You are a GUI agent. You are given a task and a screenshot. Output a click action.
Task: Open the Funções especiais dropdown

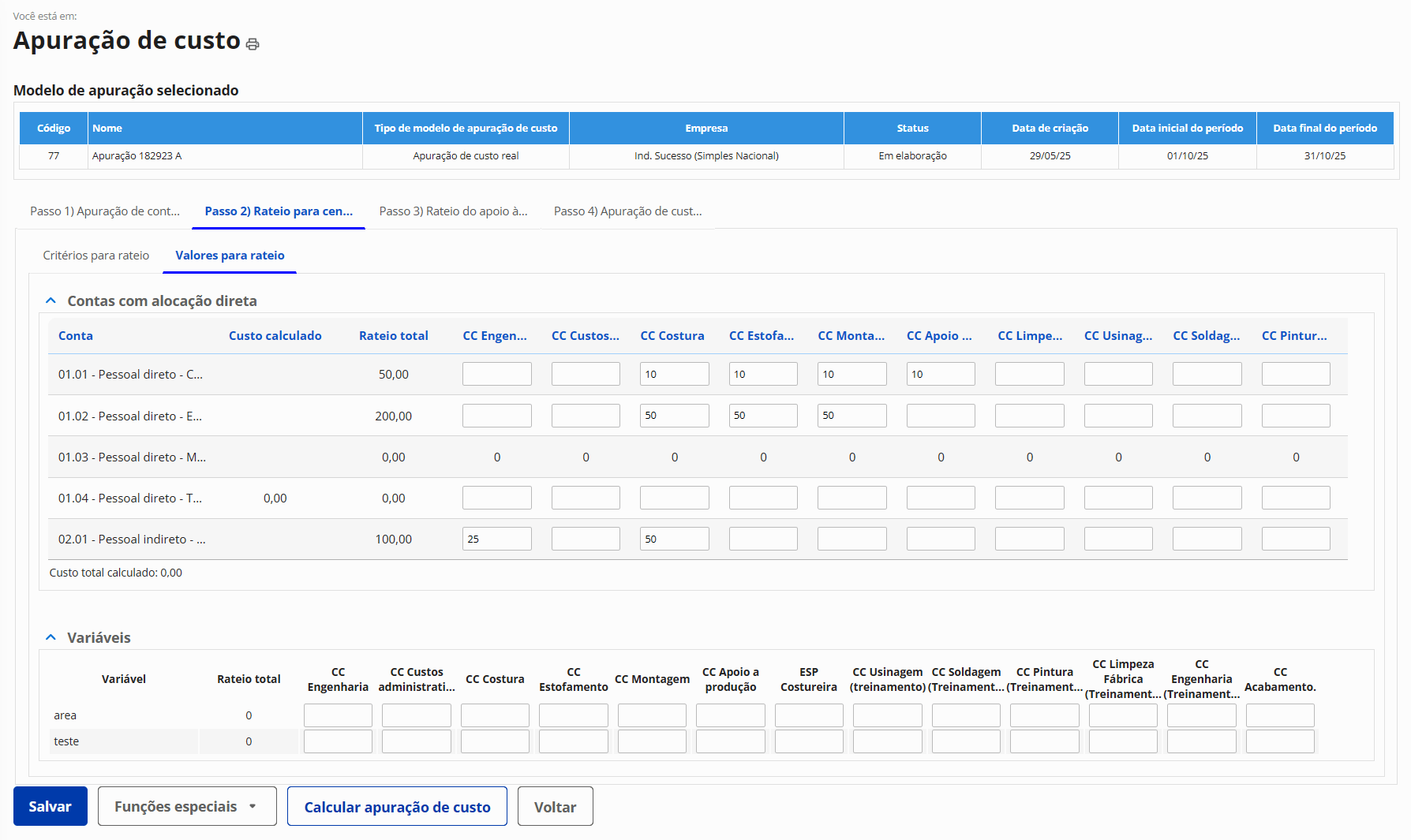click(x=187, y=806)
